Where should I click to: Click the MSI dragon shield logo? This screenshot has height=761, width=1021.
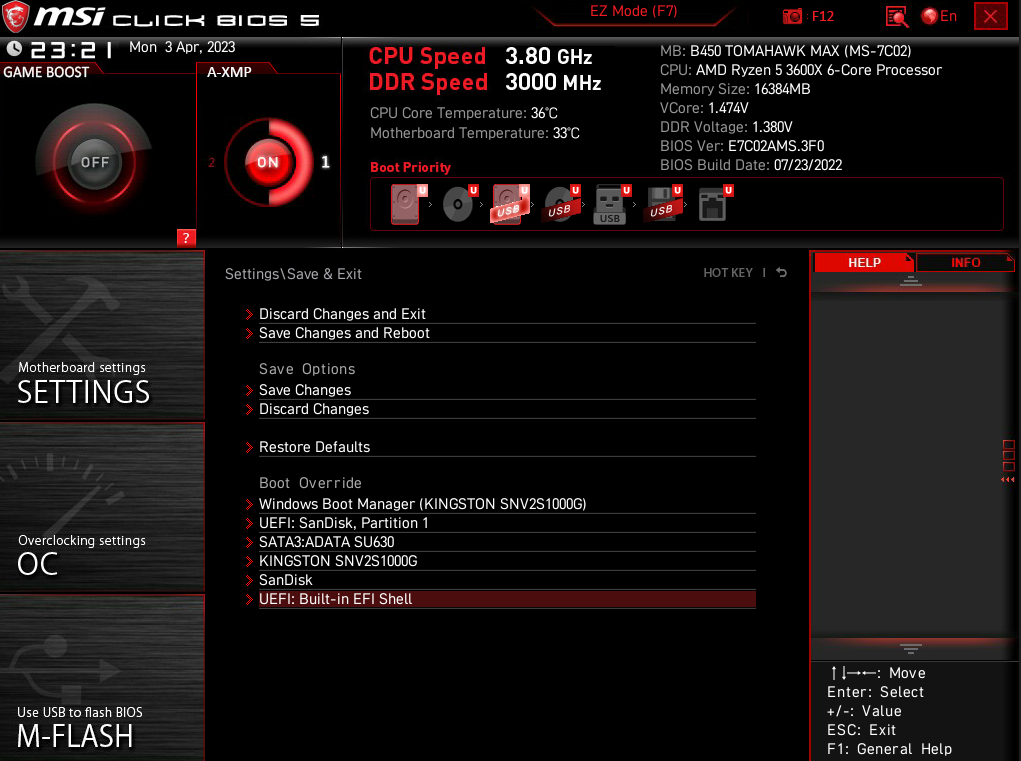point(15,16)
